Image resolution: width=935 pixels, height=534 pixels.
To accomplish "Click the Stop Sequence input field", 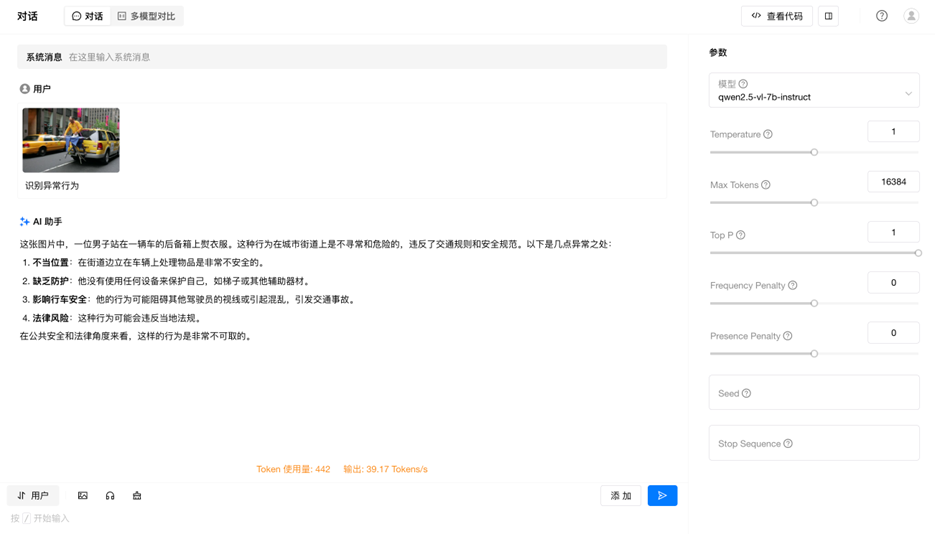I will (x=814, y=443).
